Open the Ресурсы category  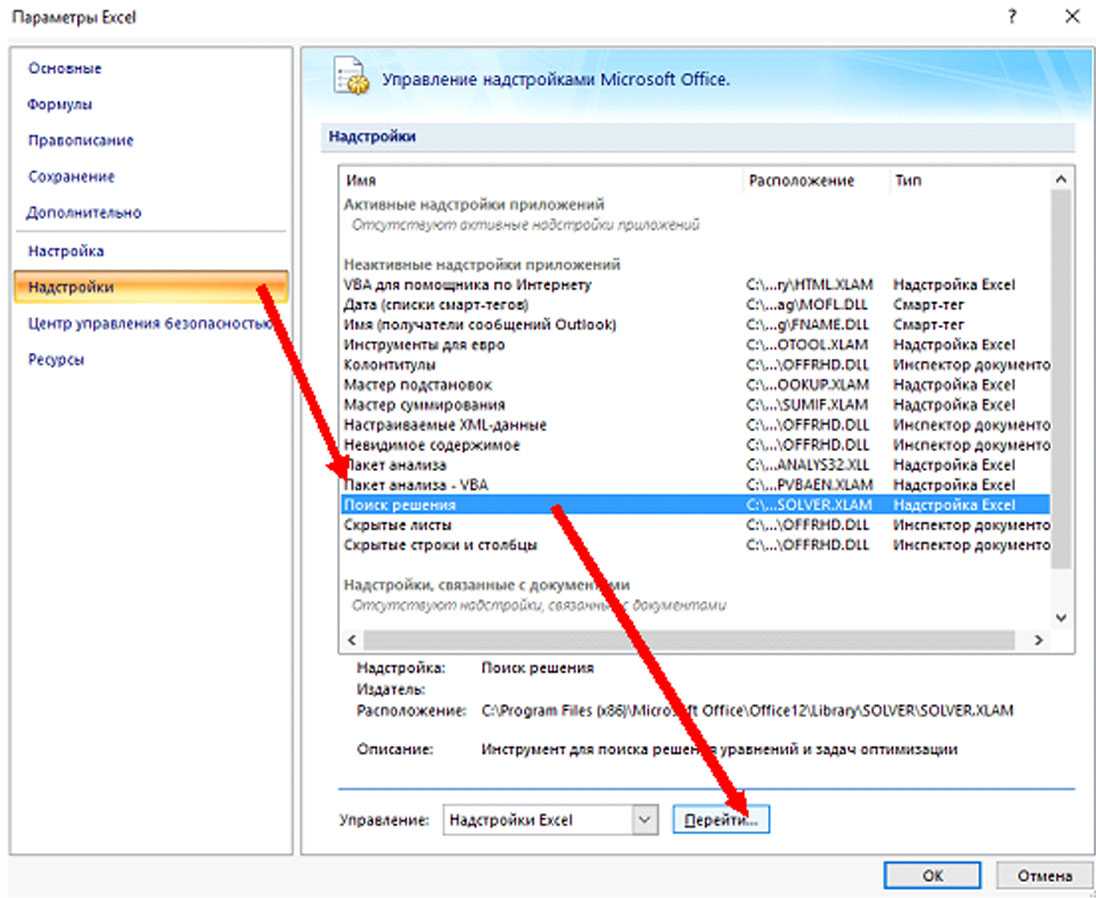tap(56, 360)
